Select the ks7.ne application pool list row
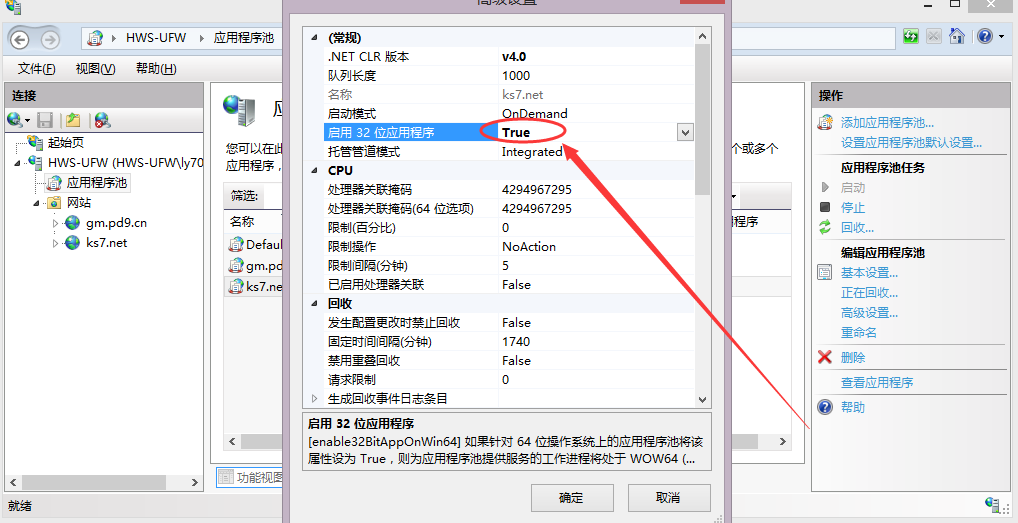The image size is (1018, 523). [x=254, y=286]
